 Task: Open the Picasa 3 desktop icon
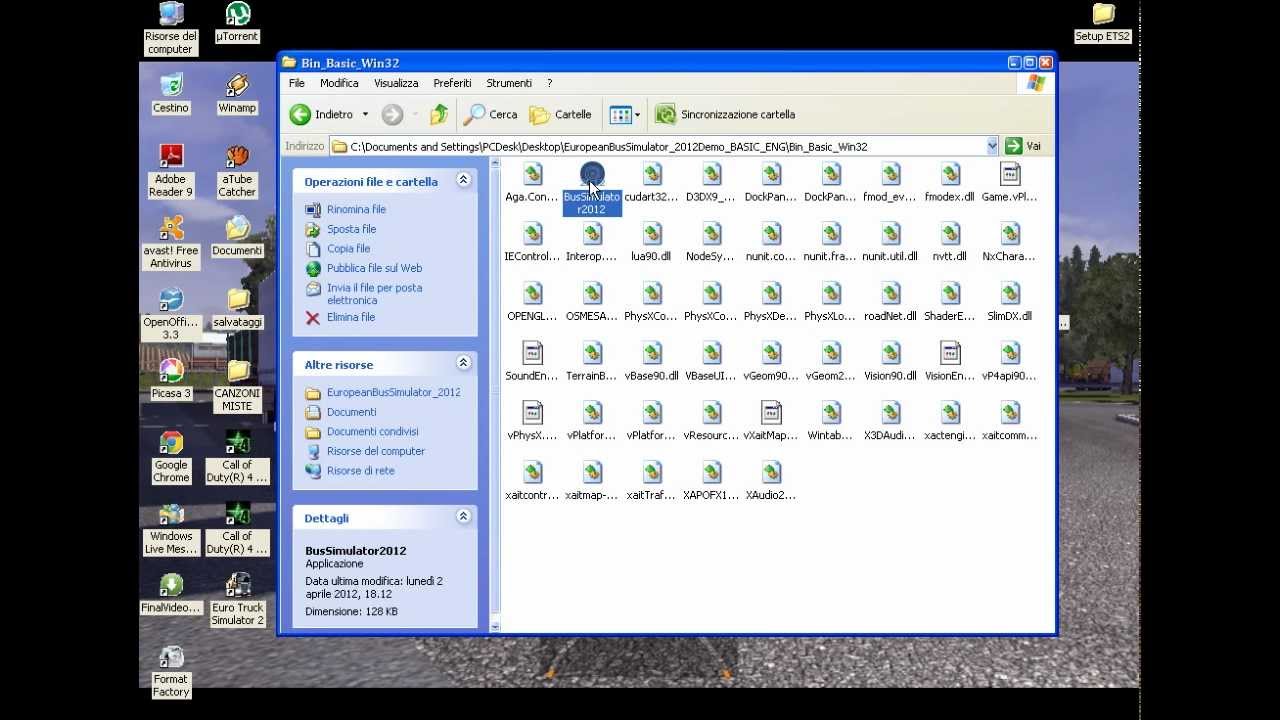[x=171, y=380]
